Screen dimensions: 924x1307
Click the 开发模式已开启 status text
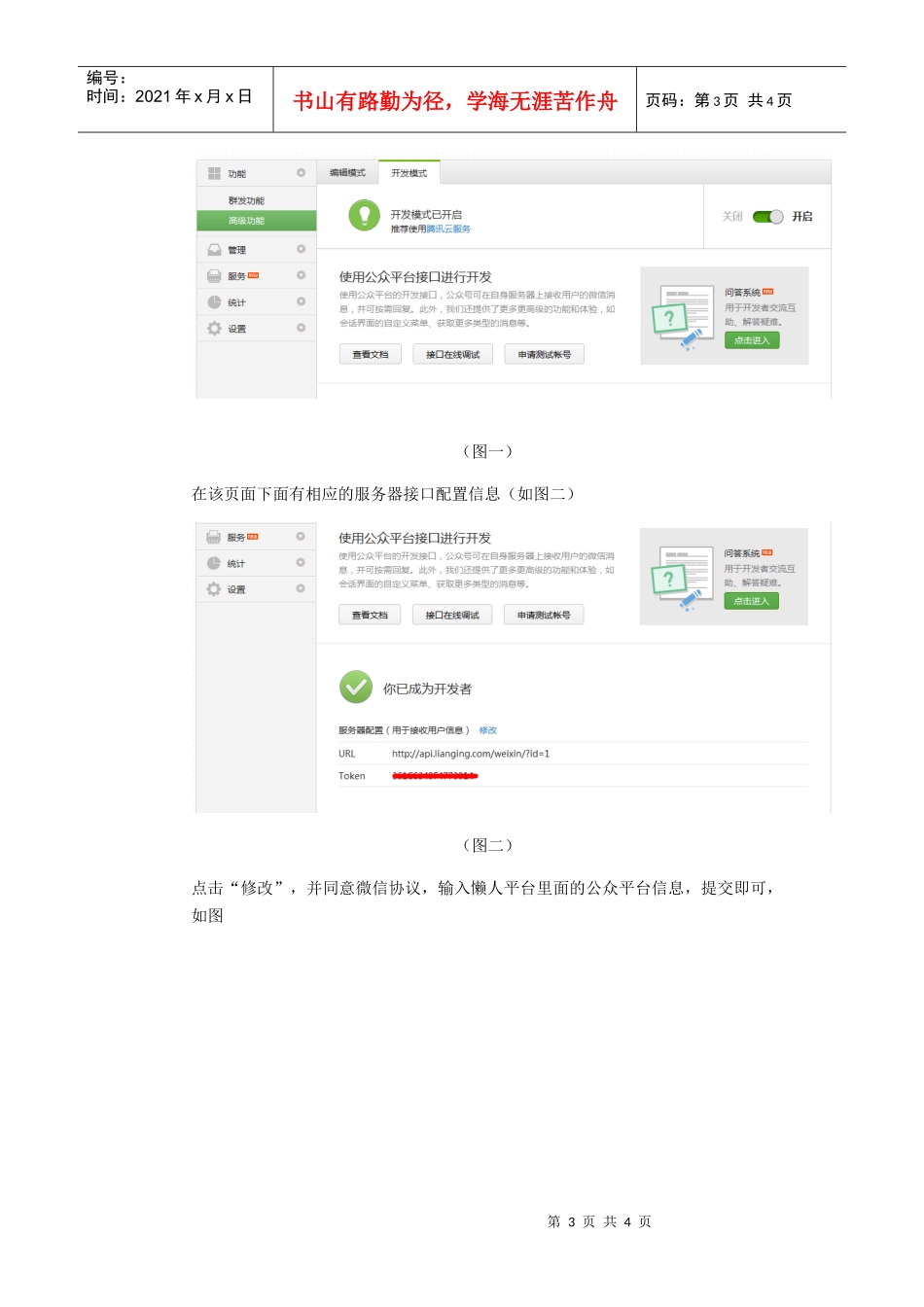426,214
